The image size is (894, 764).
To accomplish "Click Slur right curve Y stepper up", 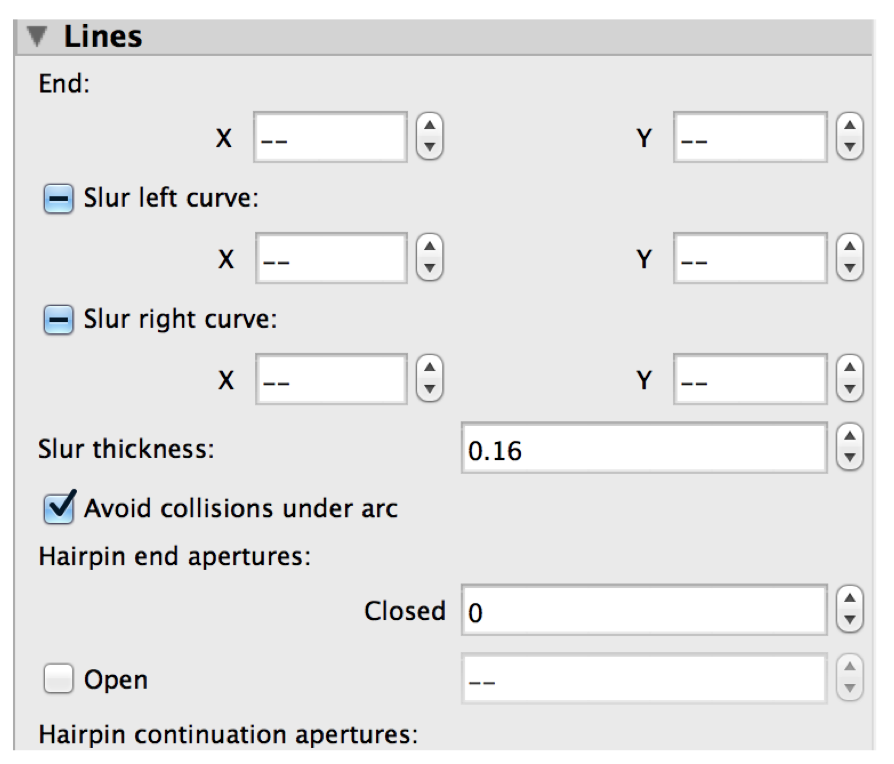I will click(x=849, y=373).
